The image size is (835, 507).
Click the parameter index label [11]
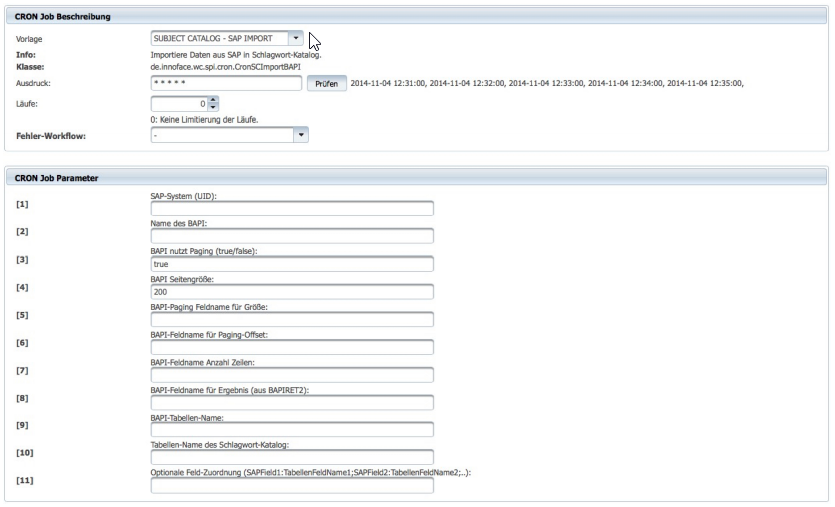click(24, 481)
